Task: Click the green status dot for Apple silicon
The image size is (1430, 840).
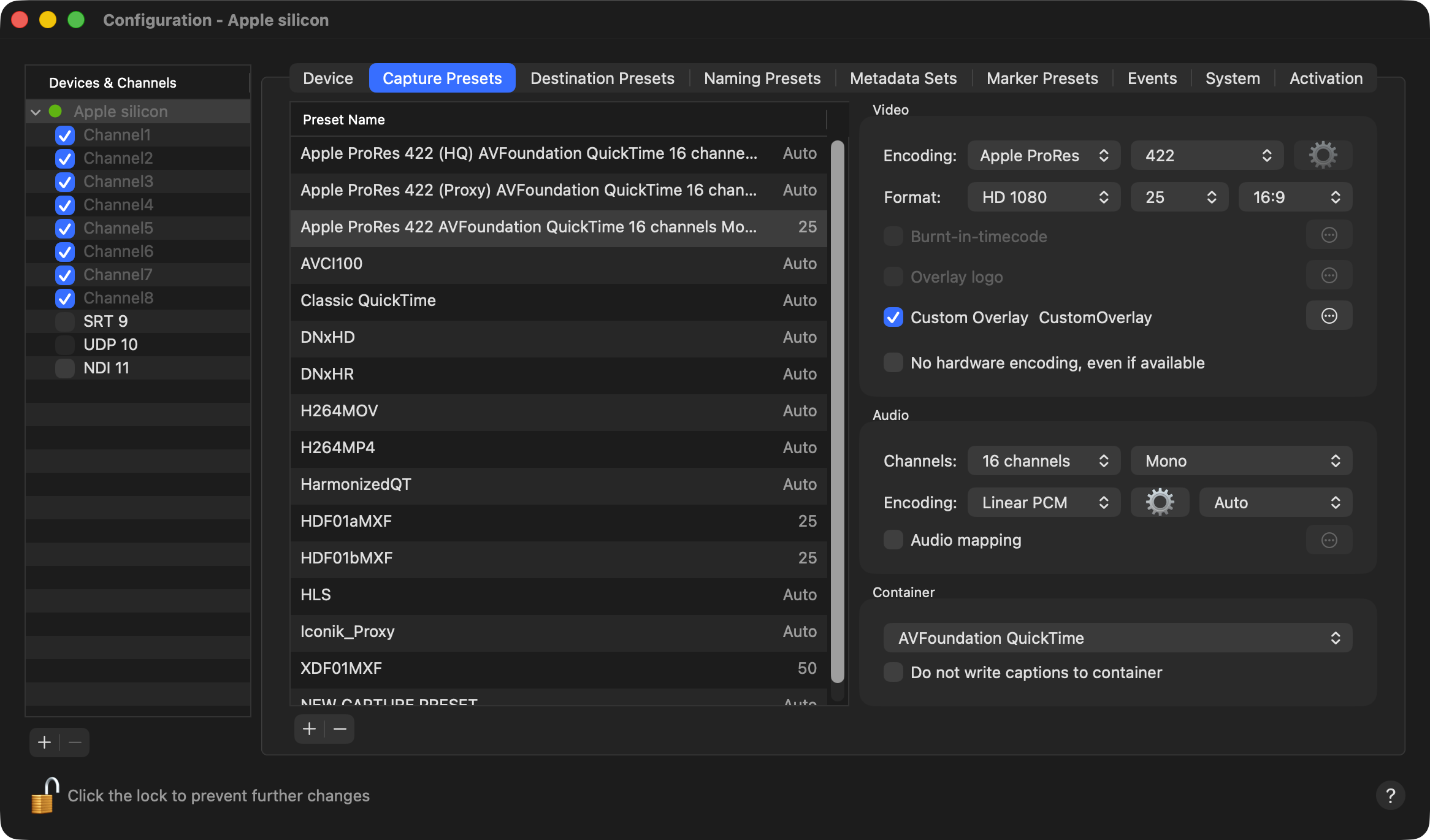Action: pos(55,111)
